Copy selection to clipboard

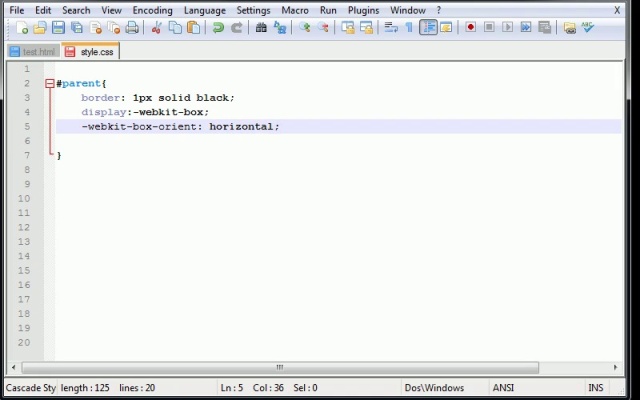[x=175, y=28]
